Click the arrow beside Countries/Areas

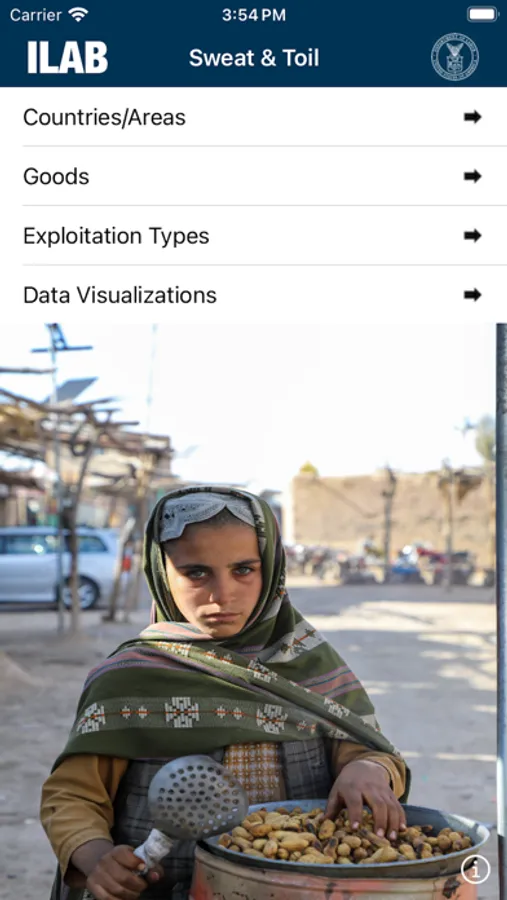pyautogui.click(x=473, y=117)
